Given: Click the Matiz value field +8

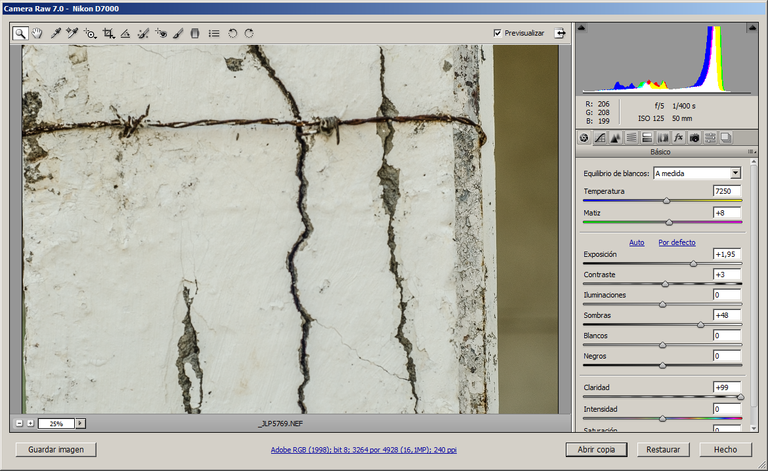Looking at the screenshot, I should click(727, 212).
